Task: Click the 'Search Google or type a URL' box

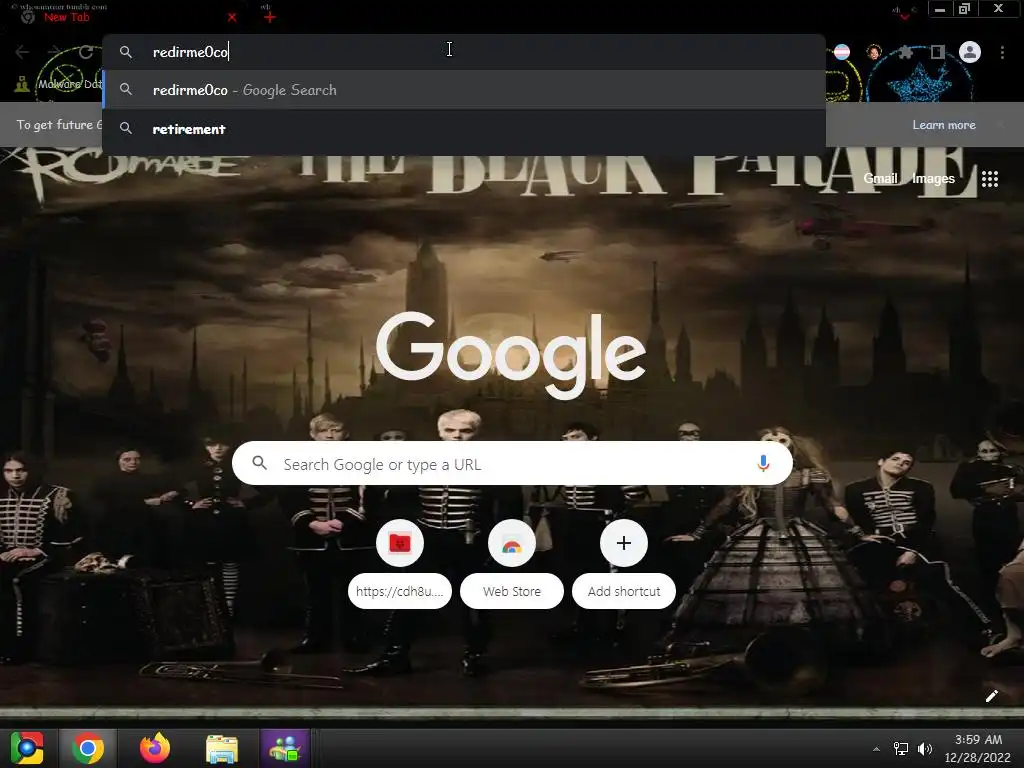Action: (x=513, y=464)
